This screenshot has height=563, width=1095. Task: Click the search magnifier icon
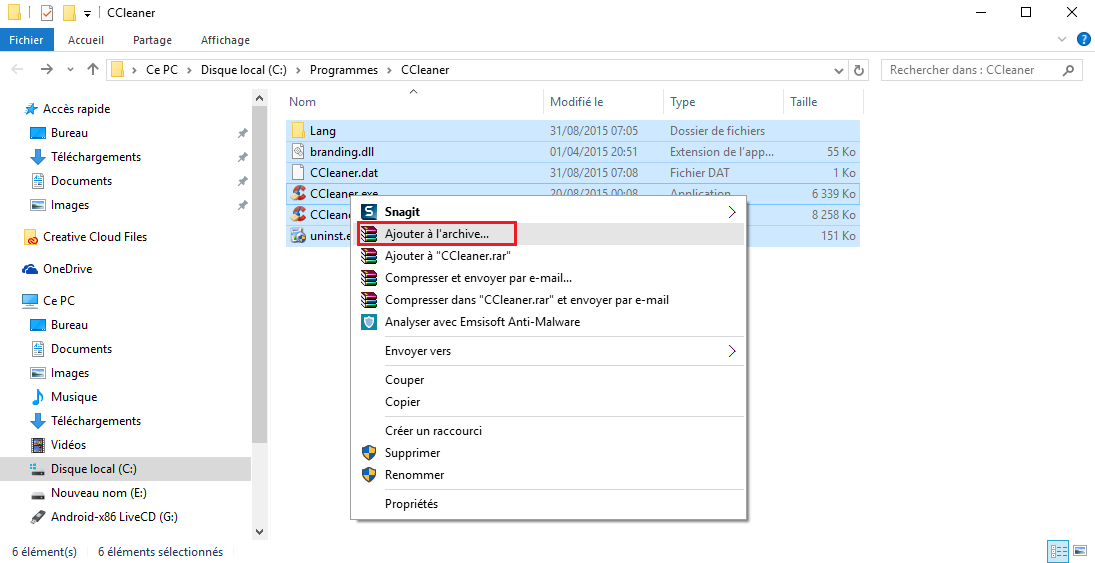point(1068,70)
